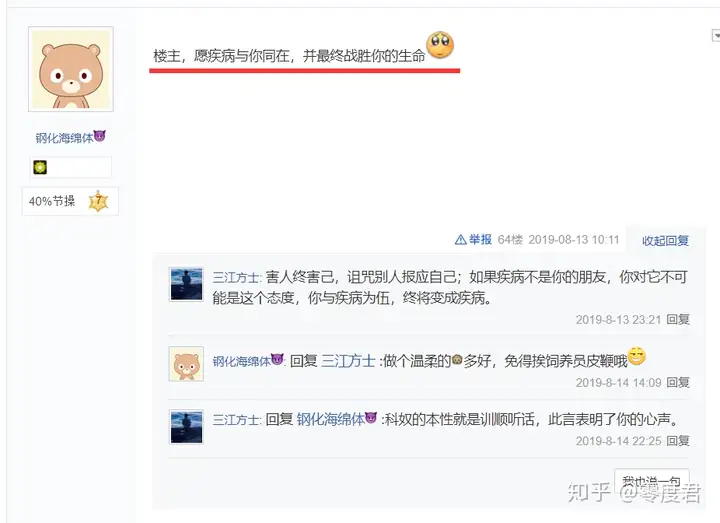Screen dimensions: 720x523
Task: Click the mentioned 三江方士 link in the second comment
Action: click(x=348, y=361)
